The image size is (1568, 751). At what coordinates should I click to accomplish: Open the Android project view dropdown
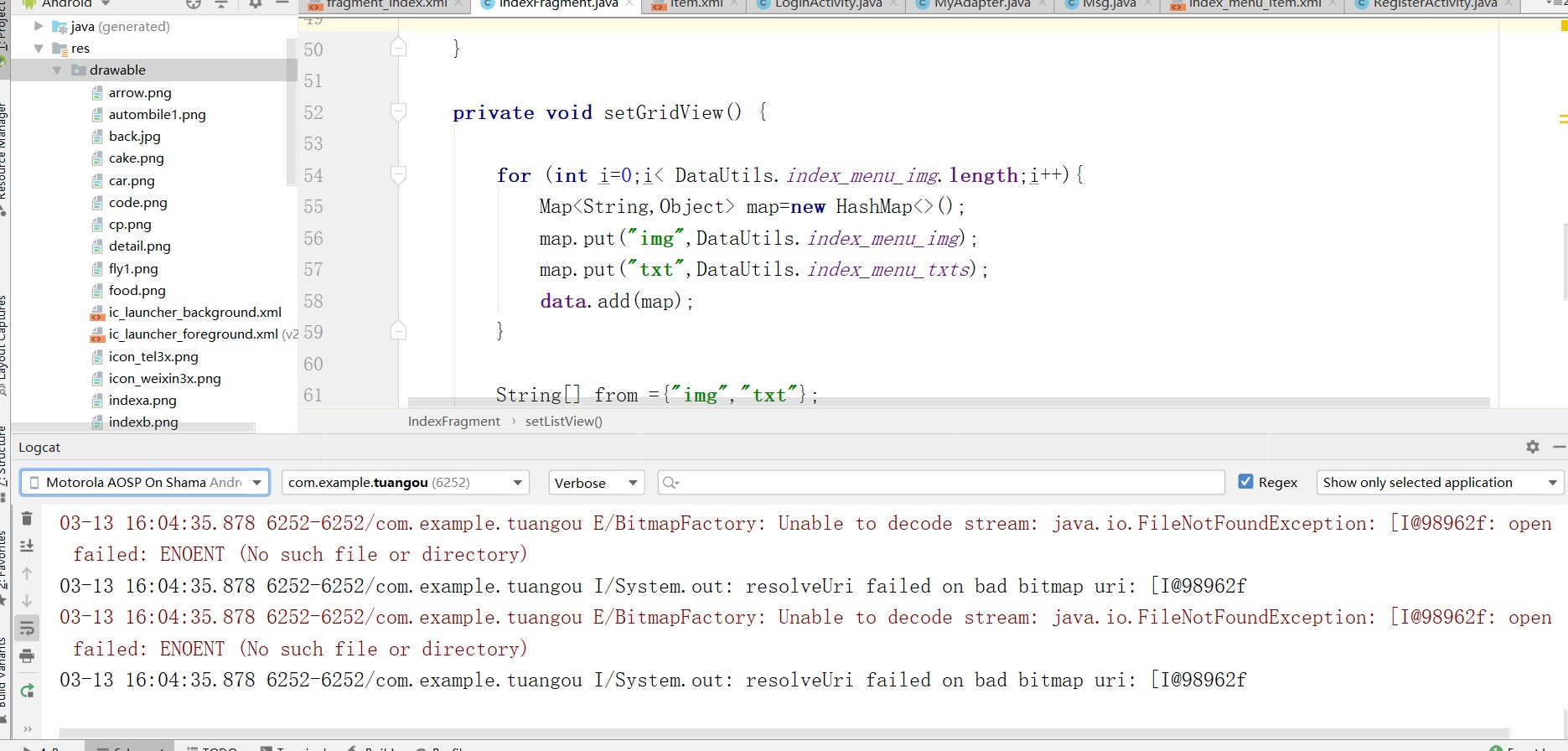click(67, 3)
